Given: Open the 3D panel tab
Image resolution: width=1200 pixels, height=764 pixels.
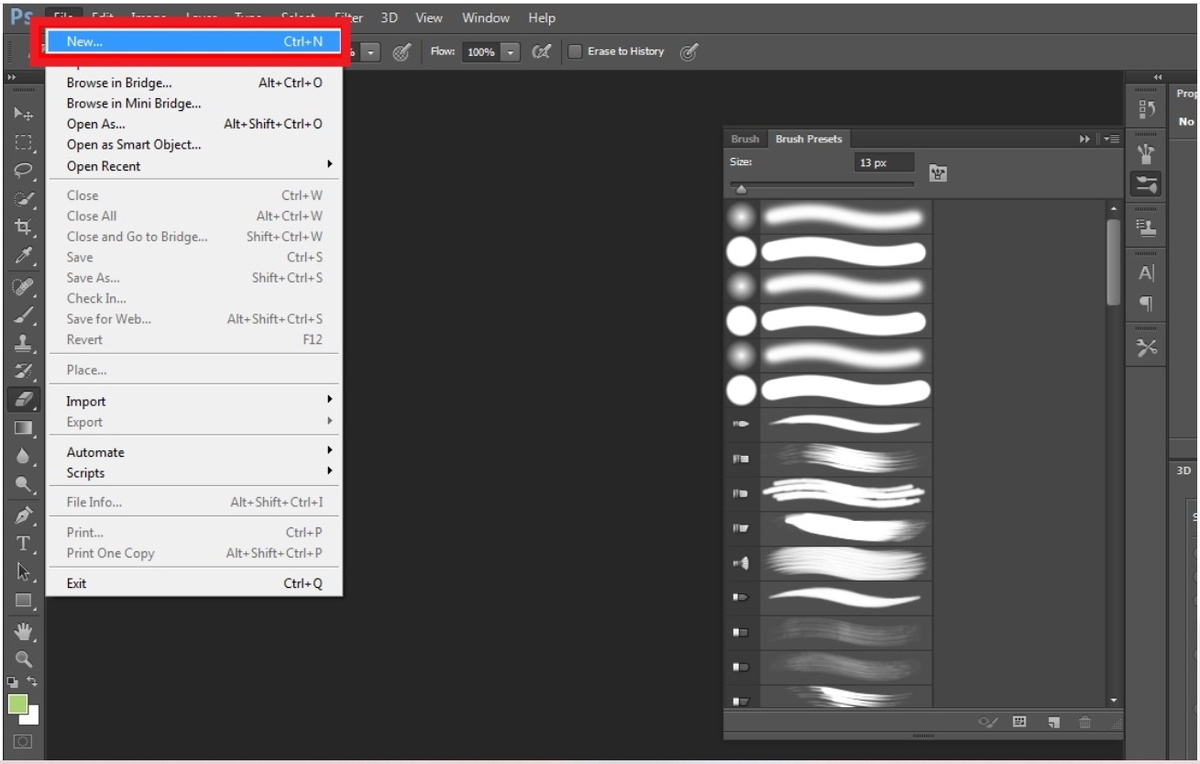Looking at the screenshot, I should 1184,470.
